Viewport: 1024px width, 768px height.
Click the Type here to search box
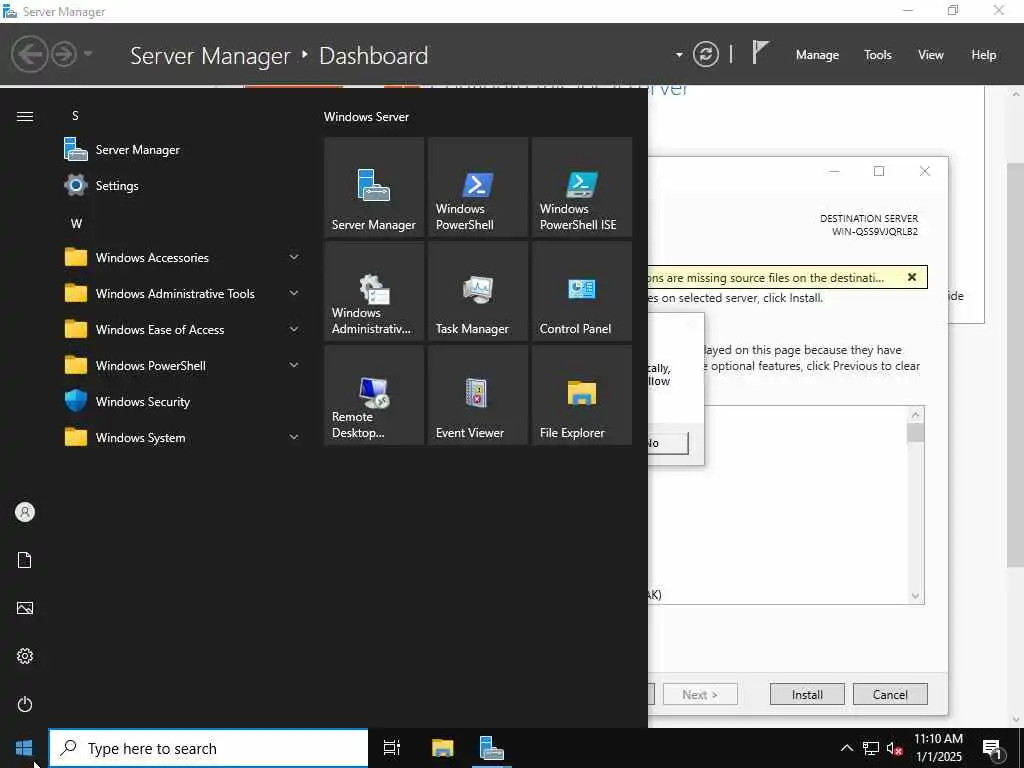click(x=208, y=748)
